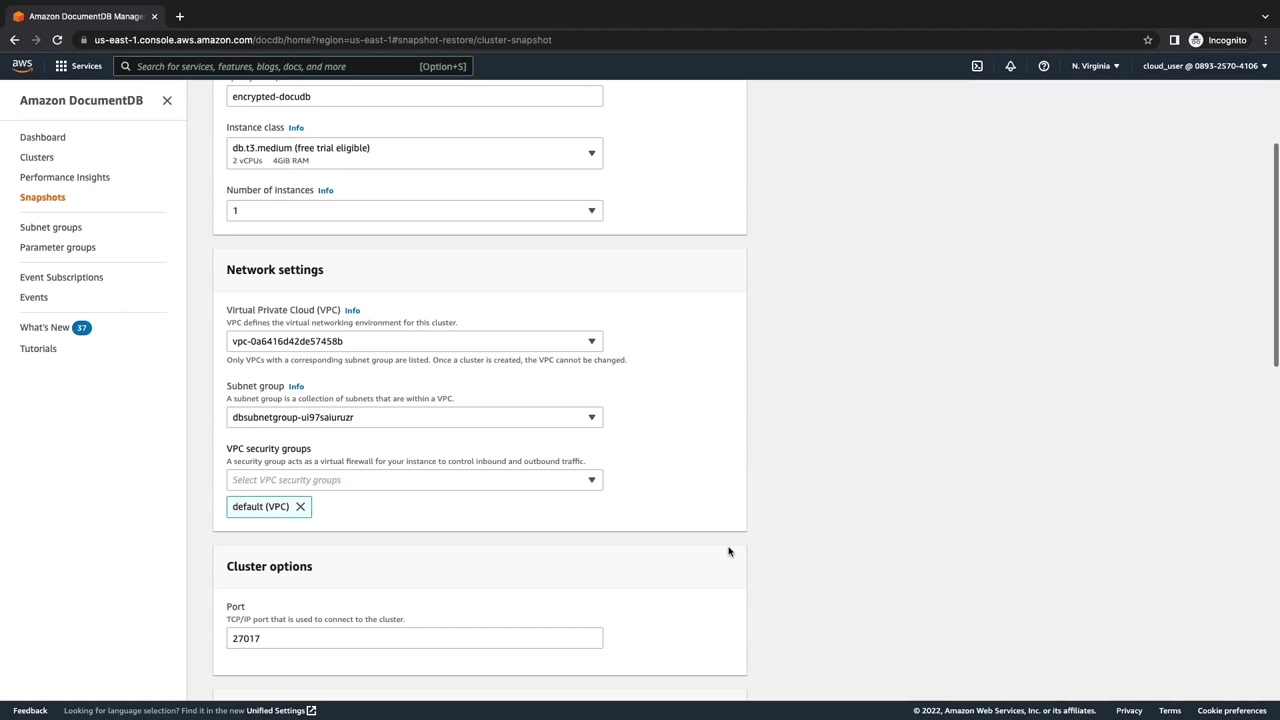Click the Cluster options section heading
1280x720 pixels.
click(x=269, y=566)
